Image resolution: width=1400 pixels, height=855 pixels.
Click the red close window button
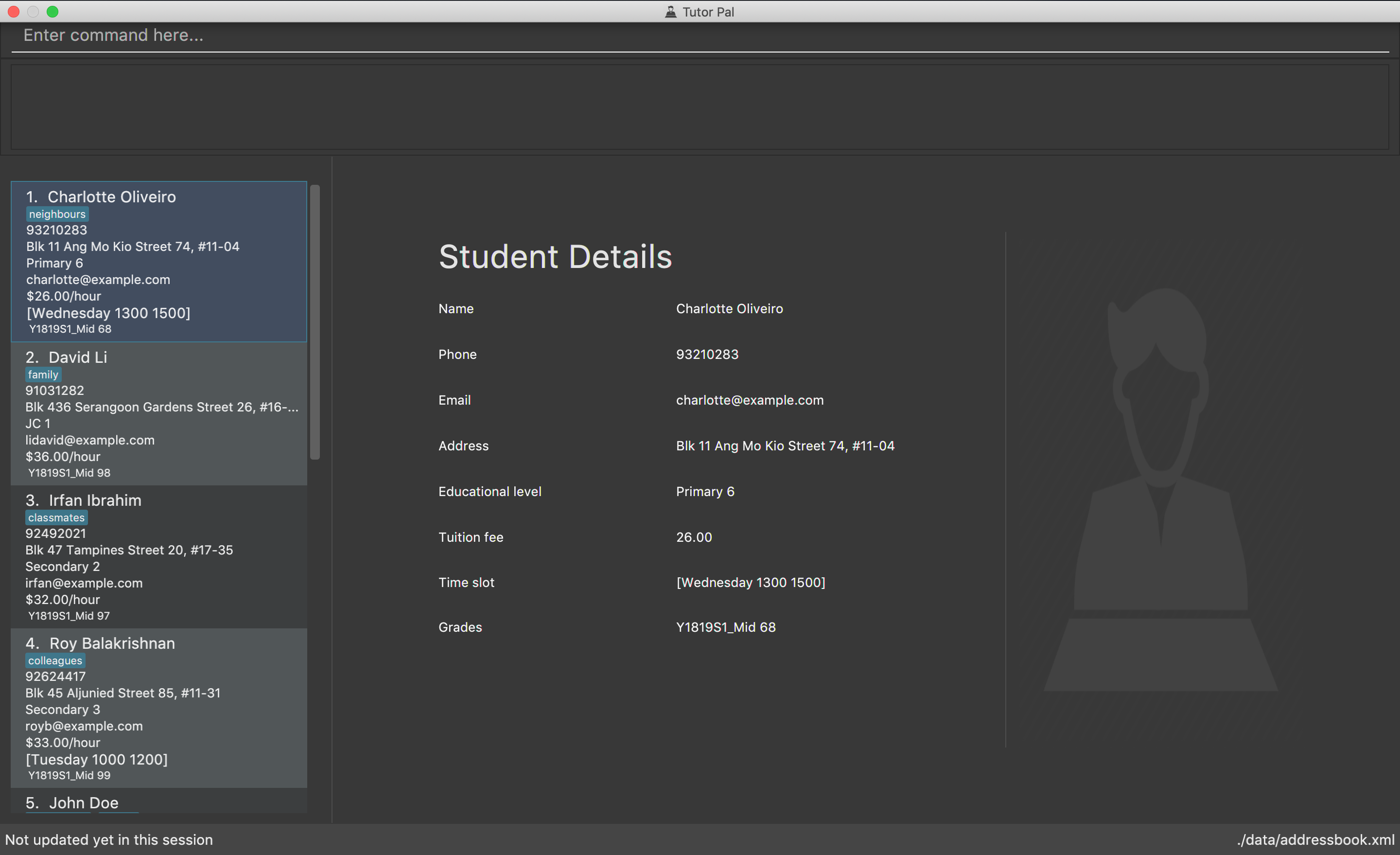(14, 11)
